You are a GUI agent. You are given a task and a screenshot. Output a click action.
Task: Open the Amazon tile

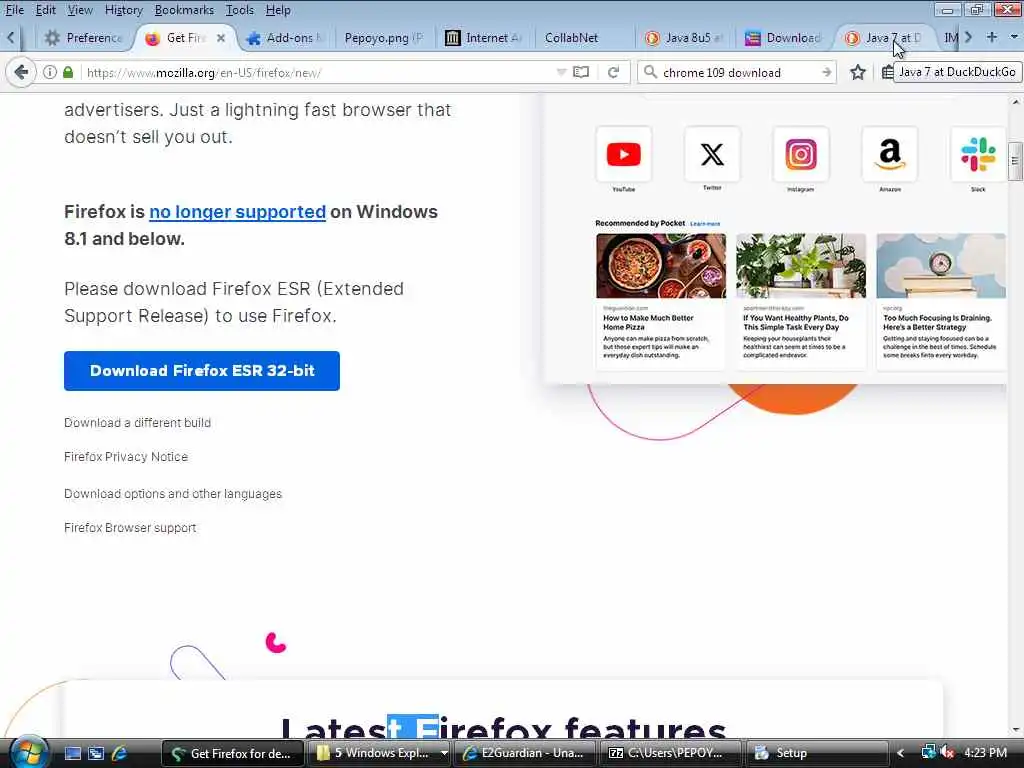coord(889,154)
